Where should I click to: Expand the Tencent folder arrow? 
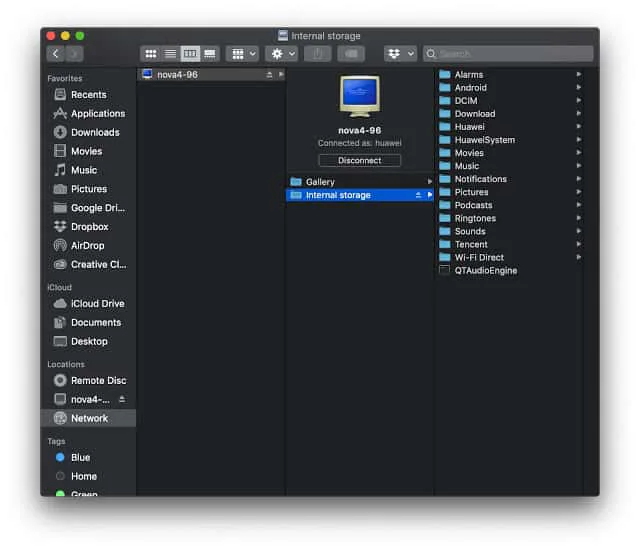578,244
